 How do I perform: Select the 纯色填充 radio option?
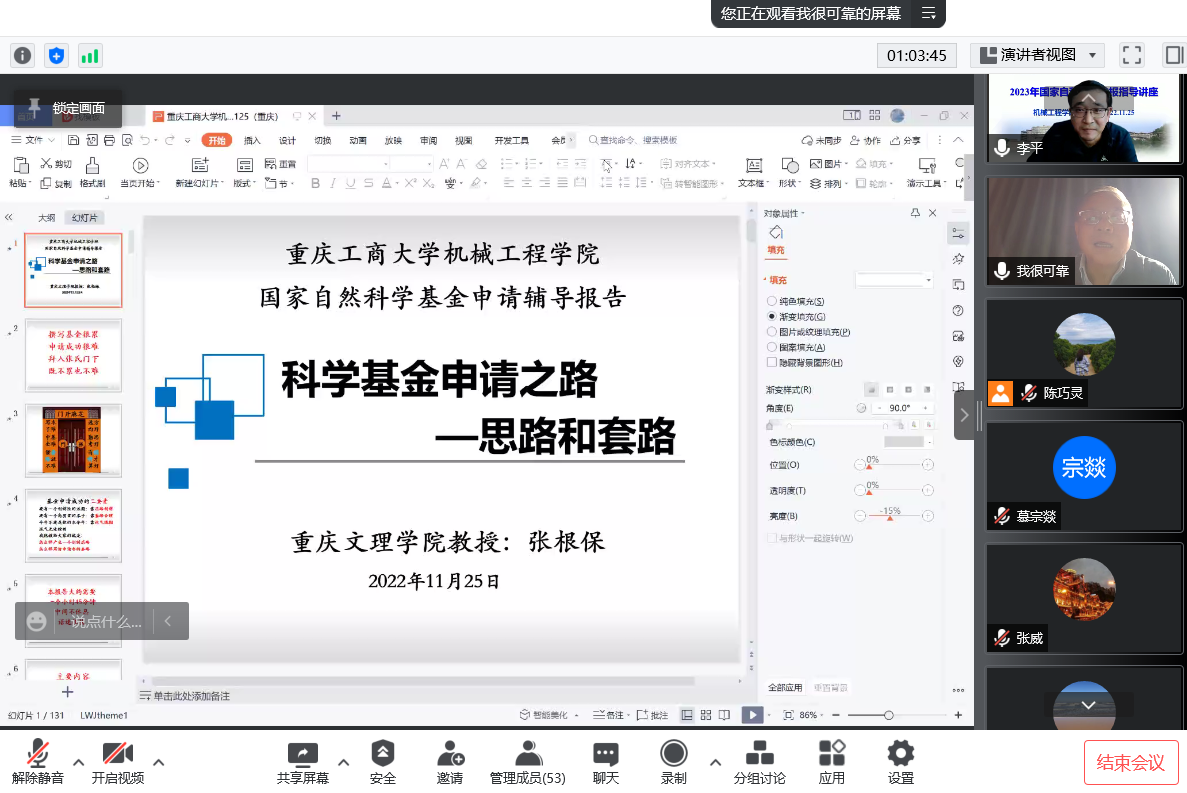click(x=771, y=301)
